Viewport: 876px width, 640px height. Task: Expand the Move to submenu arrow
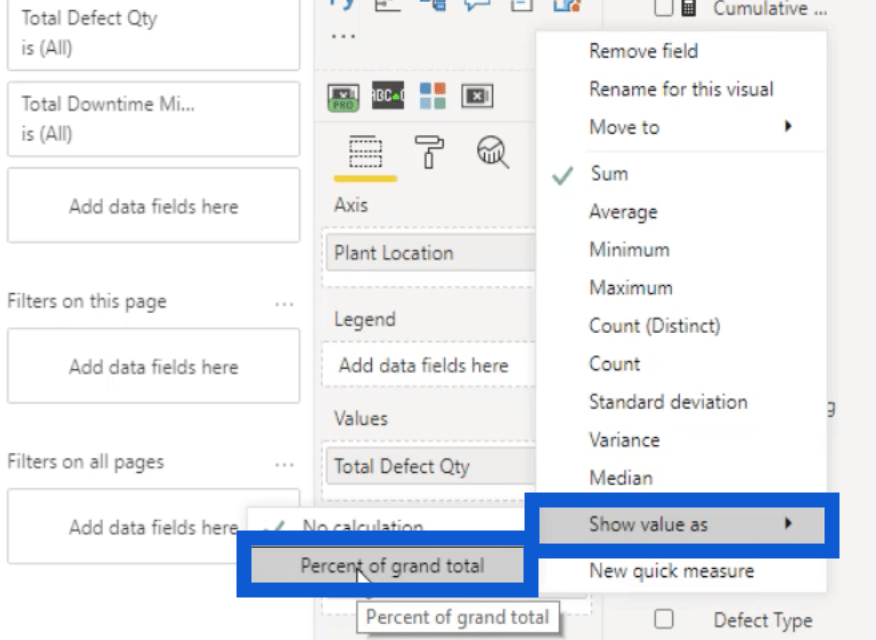788,126
